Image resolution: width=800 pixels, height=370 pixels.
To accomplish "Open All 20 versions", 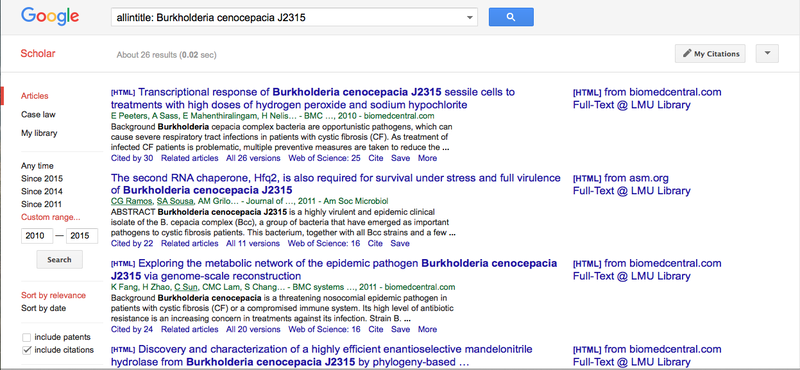I will pos(253,329).
